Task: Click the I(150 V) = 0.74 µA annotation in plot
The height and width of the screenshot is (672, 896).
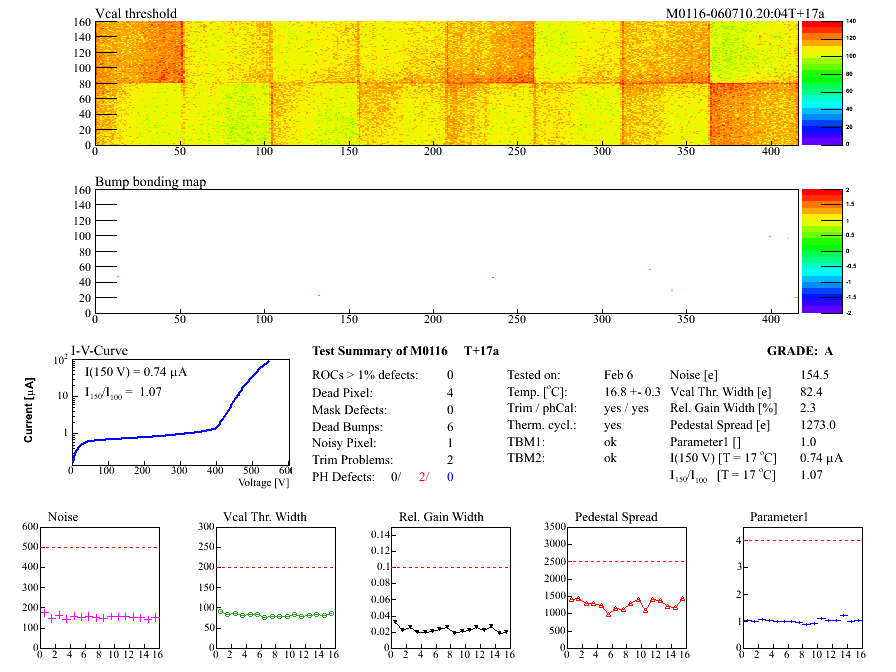Action: tap(137, 372)
